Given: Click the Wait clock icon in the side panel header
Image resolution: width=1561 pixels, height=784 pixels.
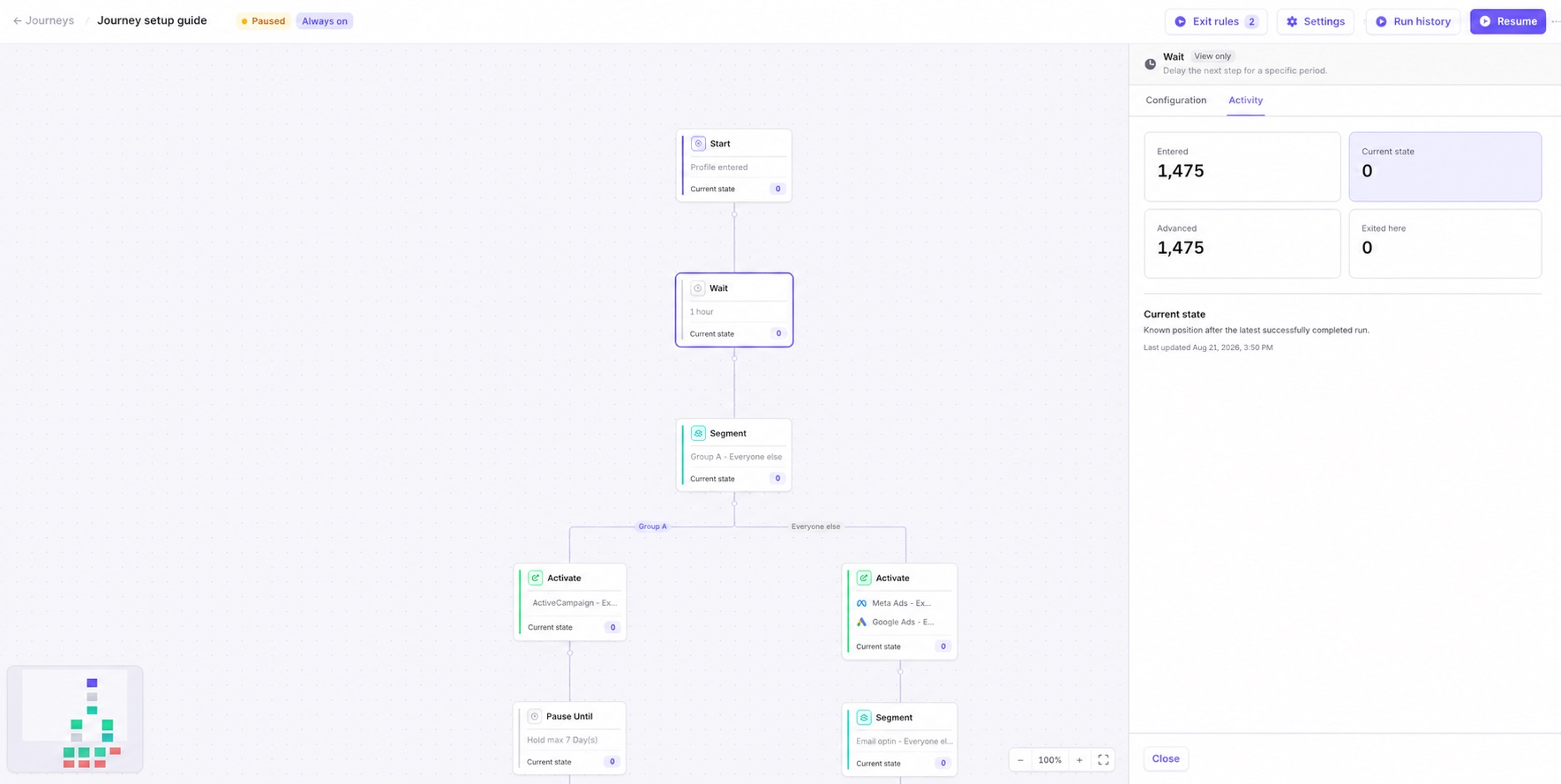Looking at the screenshot, I should point(1151,63).
